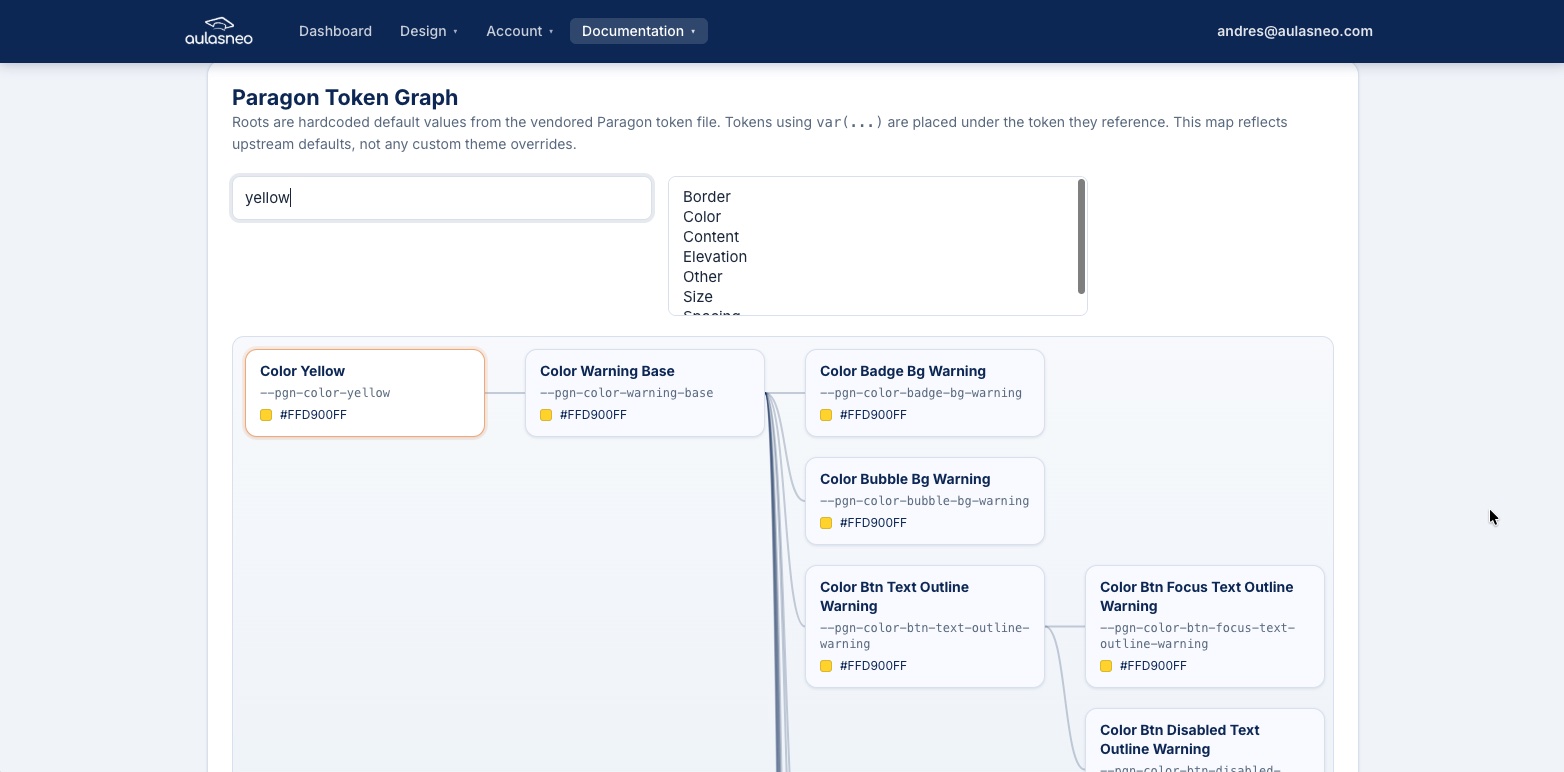Open the Color Btn Focus Text Outline Warning node
The height and width of the screenshot is (772, 1564).
tap(1204, 625)
